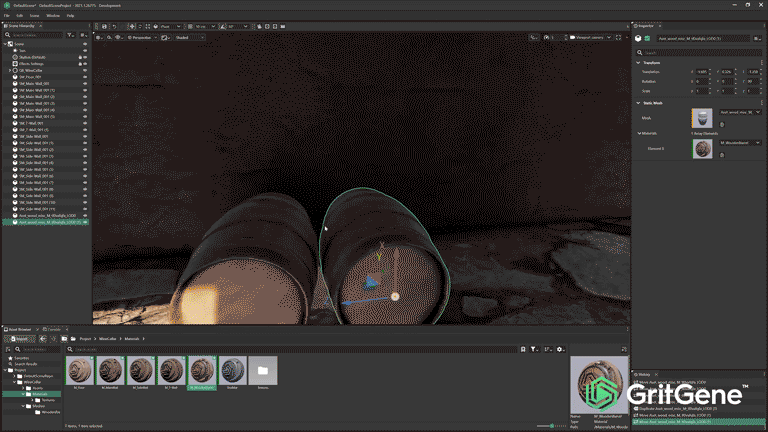768x432 pixels.
Task: Toggle the entity enabled checkbox in the Inspector header
Action: [647, 38]
